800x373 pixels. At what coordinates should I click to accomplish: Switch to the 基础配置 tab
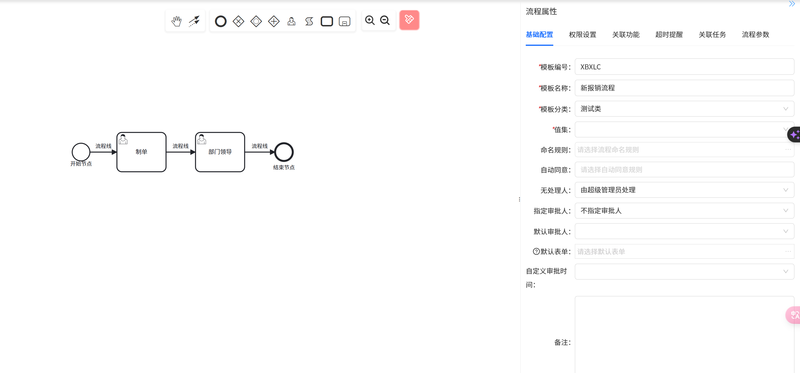[539, 35]
